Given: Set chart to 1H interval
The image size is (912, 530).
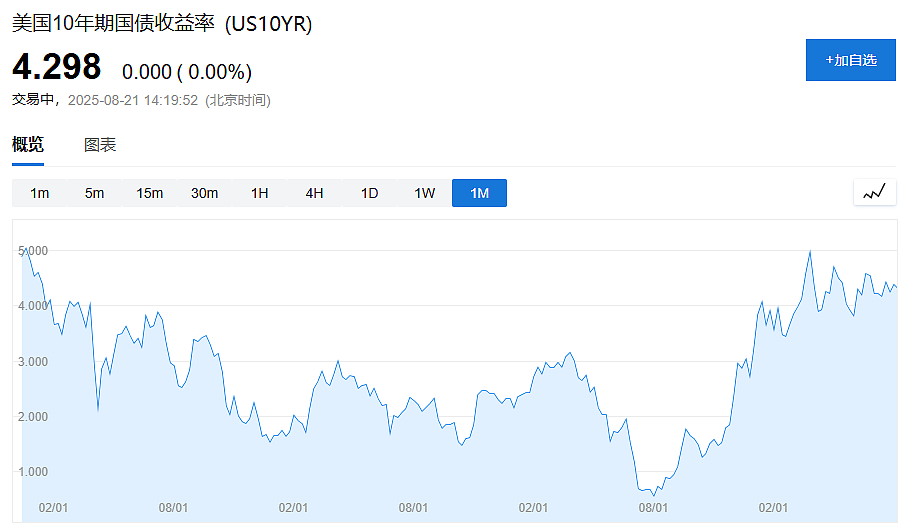Looking at the screenshot, I should coord(259,193).
